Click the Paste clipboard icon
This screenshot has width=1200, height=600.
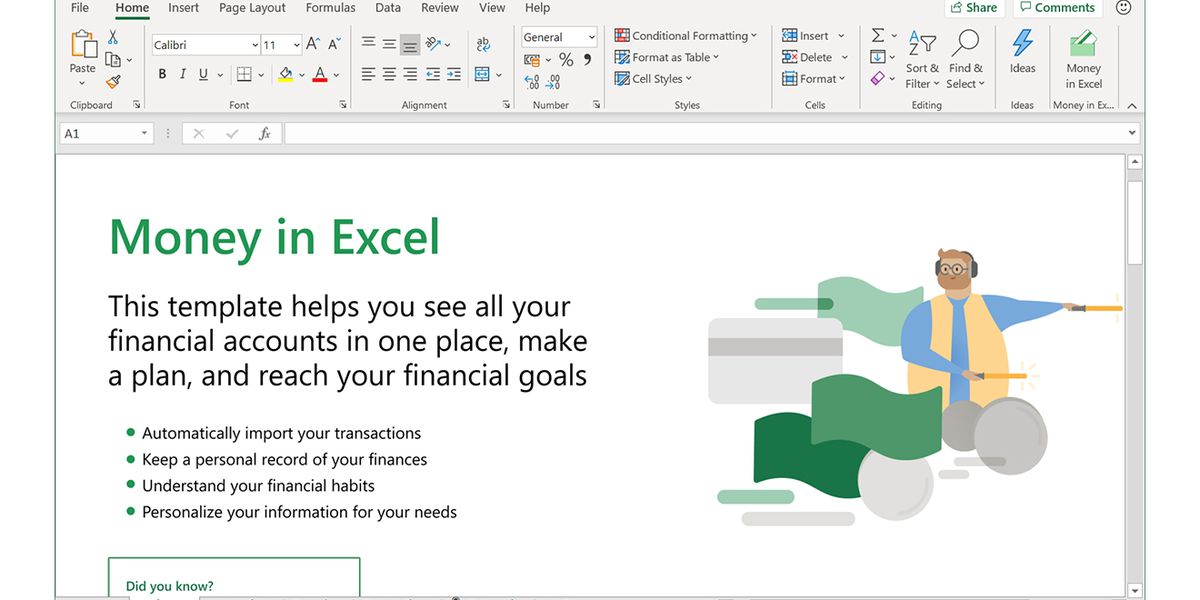(82, 44)
